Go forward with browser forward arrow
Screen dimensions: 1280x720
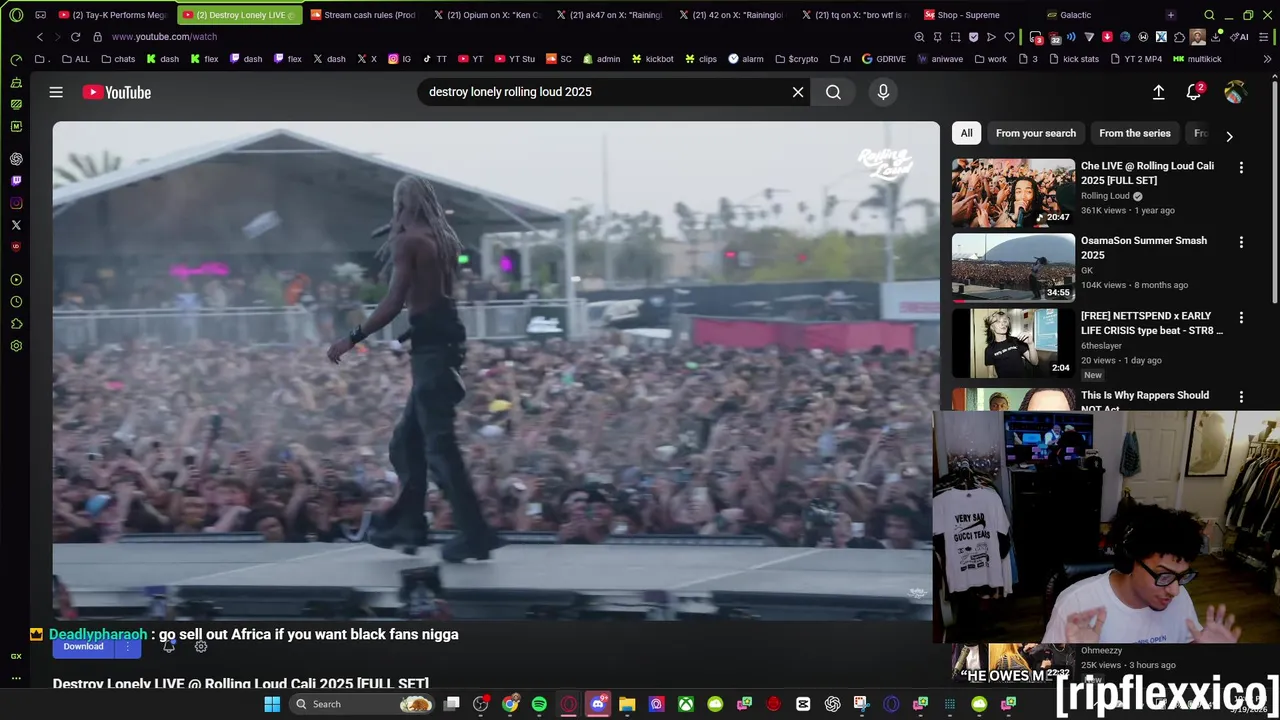pos(57,37)
